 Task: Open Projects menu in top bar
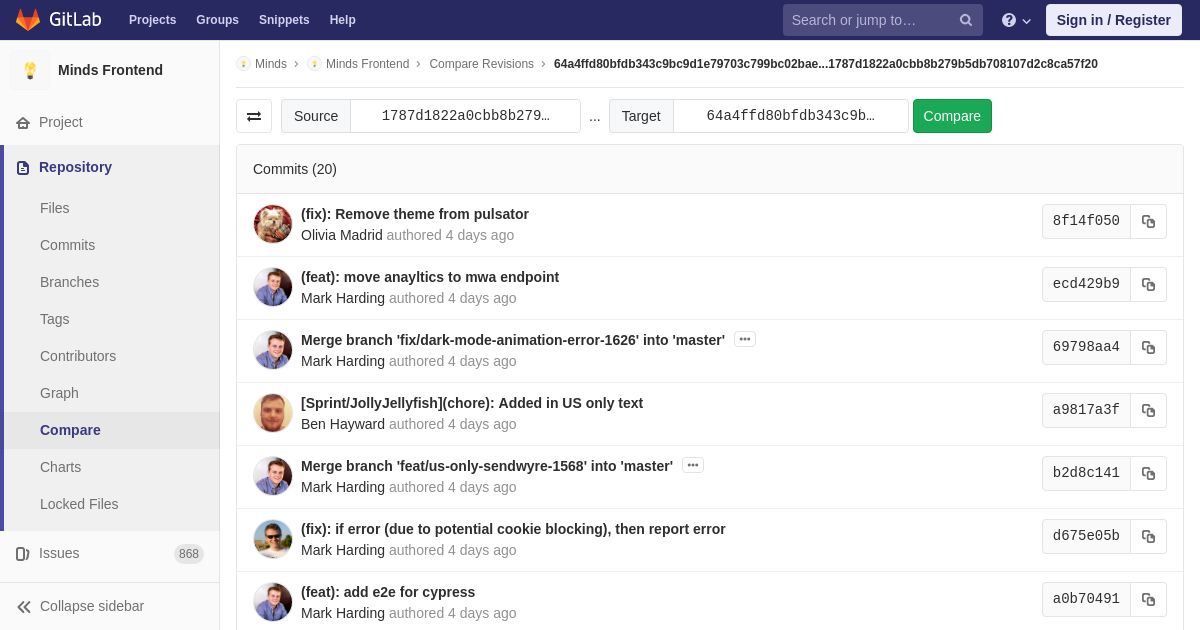click(152, 20)
